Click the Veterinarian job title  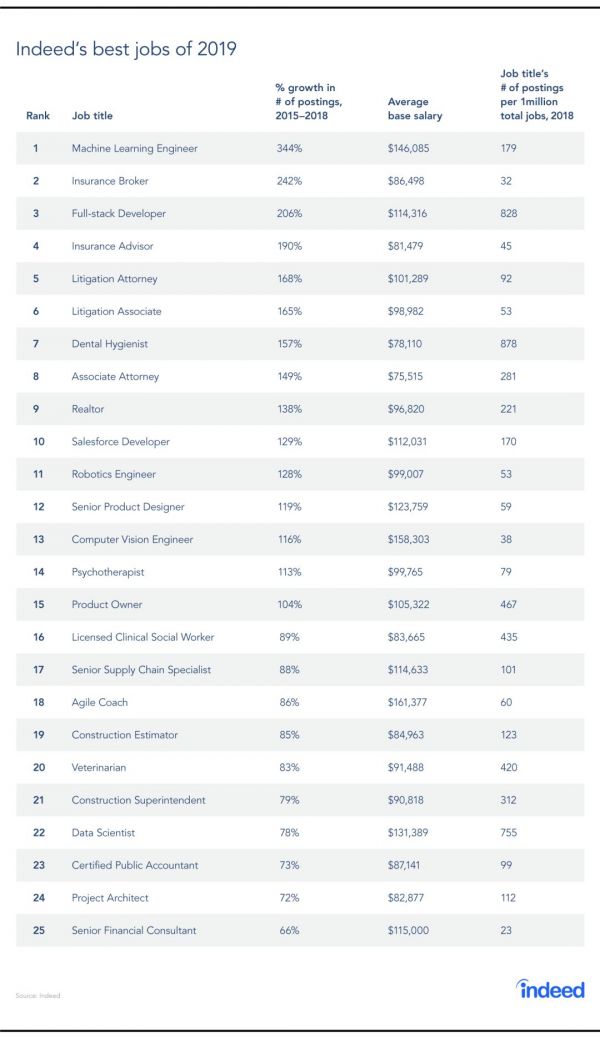[101, 767]
